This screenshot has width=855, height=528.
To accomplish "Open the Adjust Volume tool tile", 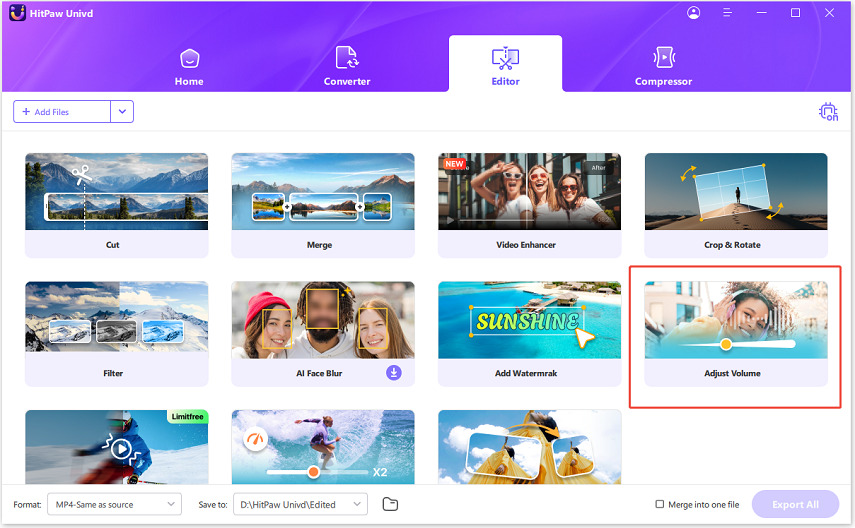I will [735, 334].
